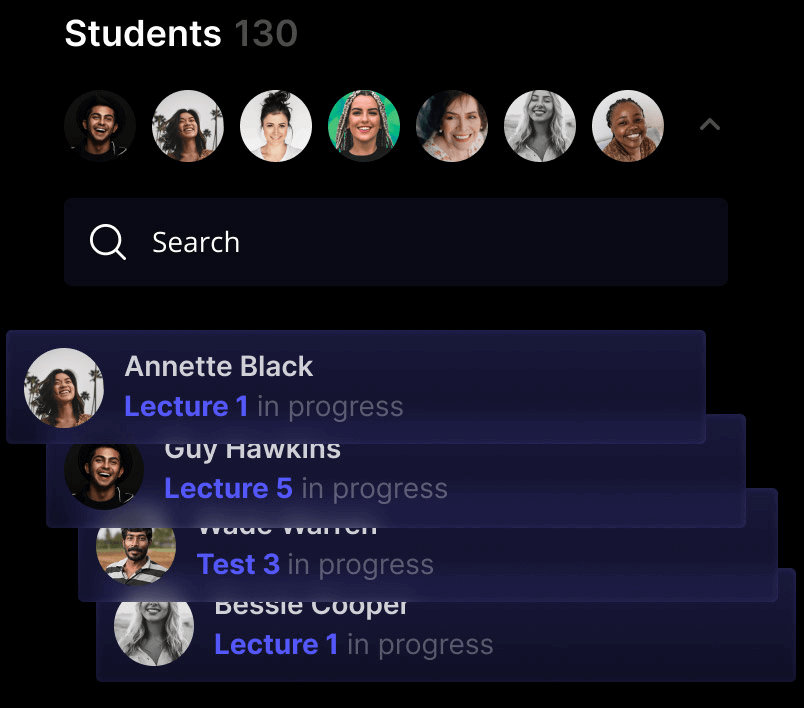Select the avatar with the green background
Screen dimensions: 804x708
[364, 126]
